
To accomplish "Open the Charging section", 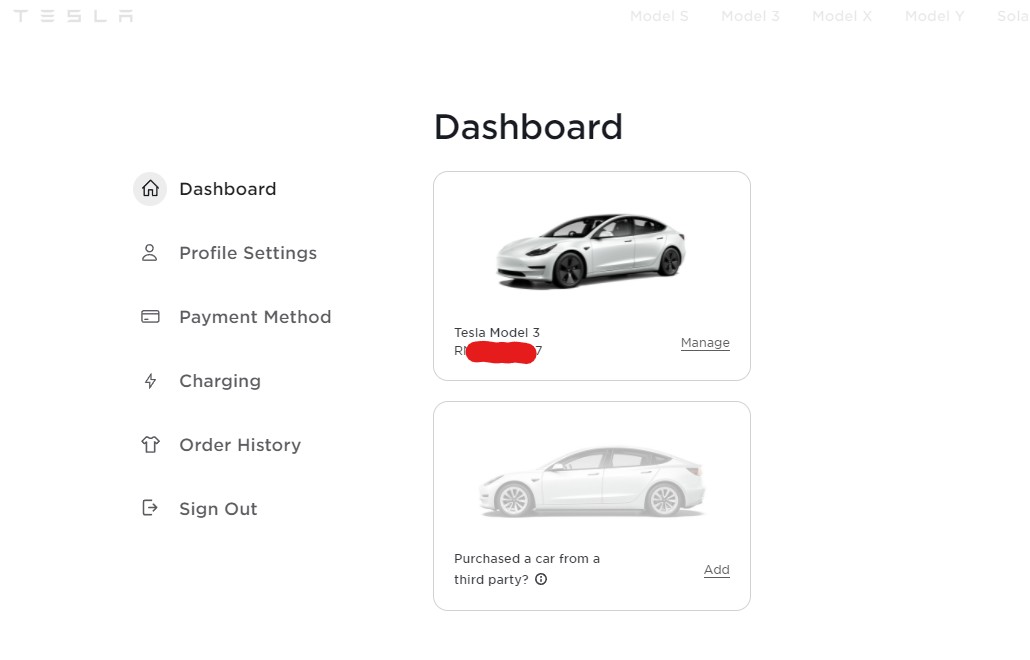I will [220, 381].
